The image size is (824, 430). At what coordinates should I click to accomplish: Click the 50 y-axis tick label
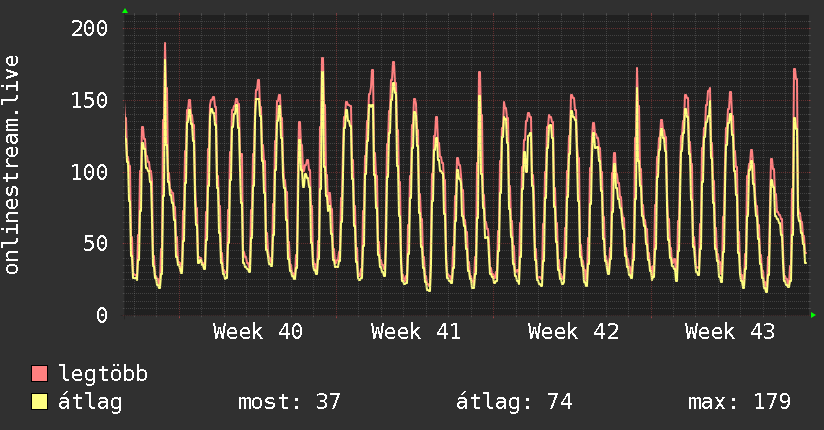click(96, 243)
